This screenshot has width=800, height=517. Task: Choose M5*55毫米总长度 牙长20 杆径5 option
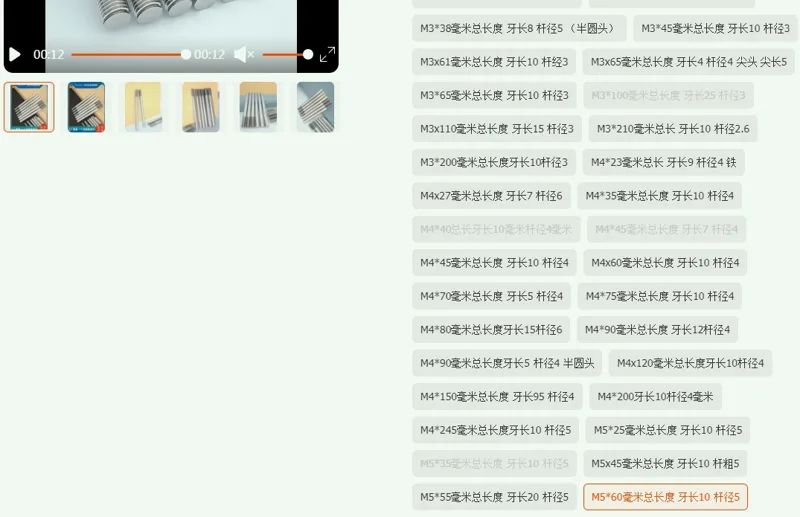click(494, 497)
